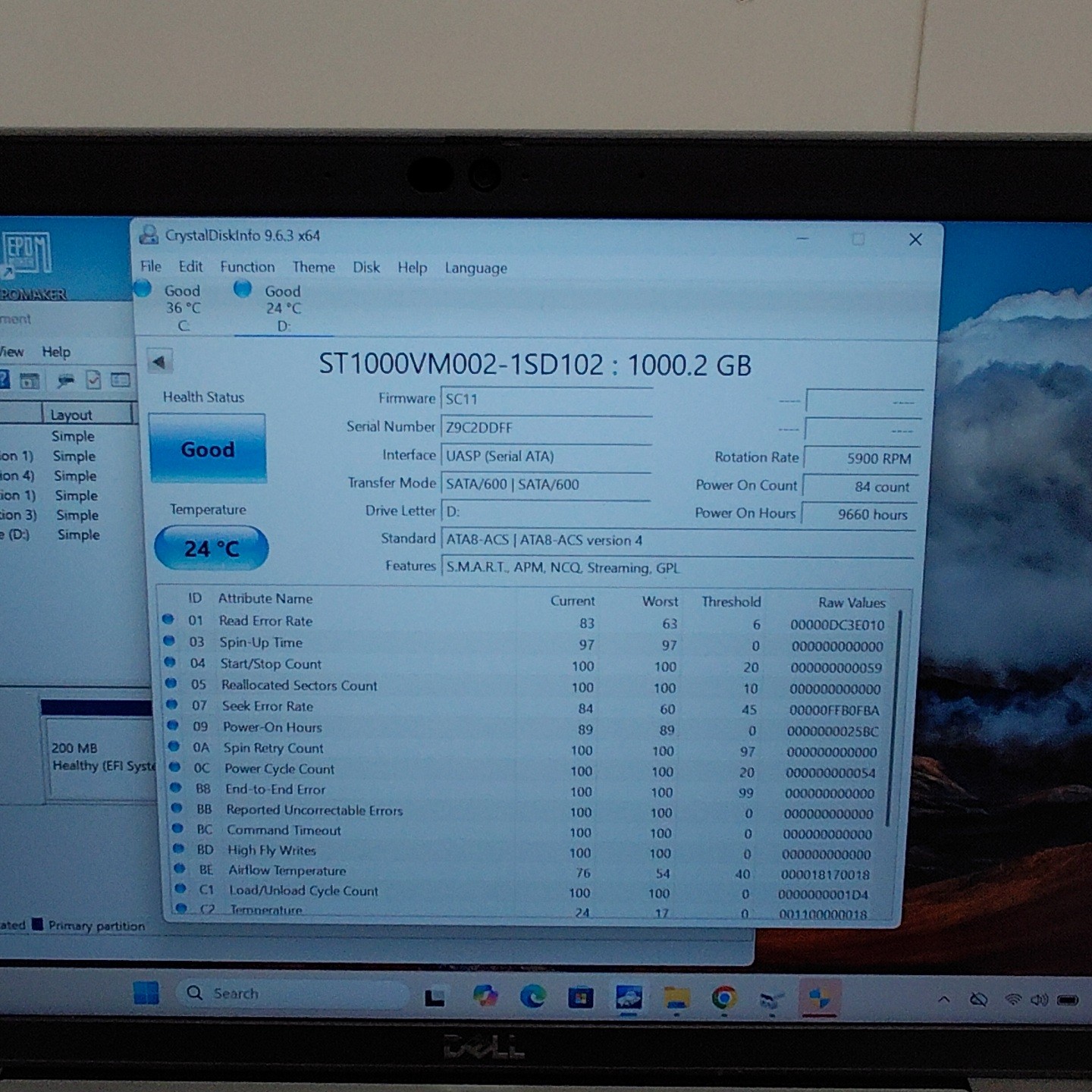This screenshot has height=1092, width=1092.
Task: Click the taskbar Search box
Action: (293, 994)
